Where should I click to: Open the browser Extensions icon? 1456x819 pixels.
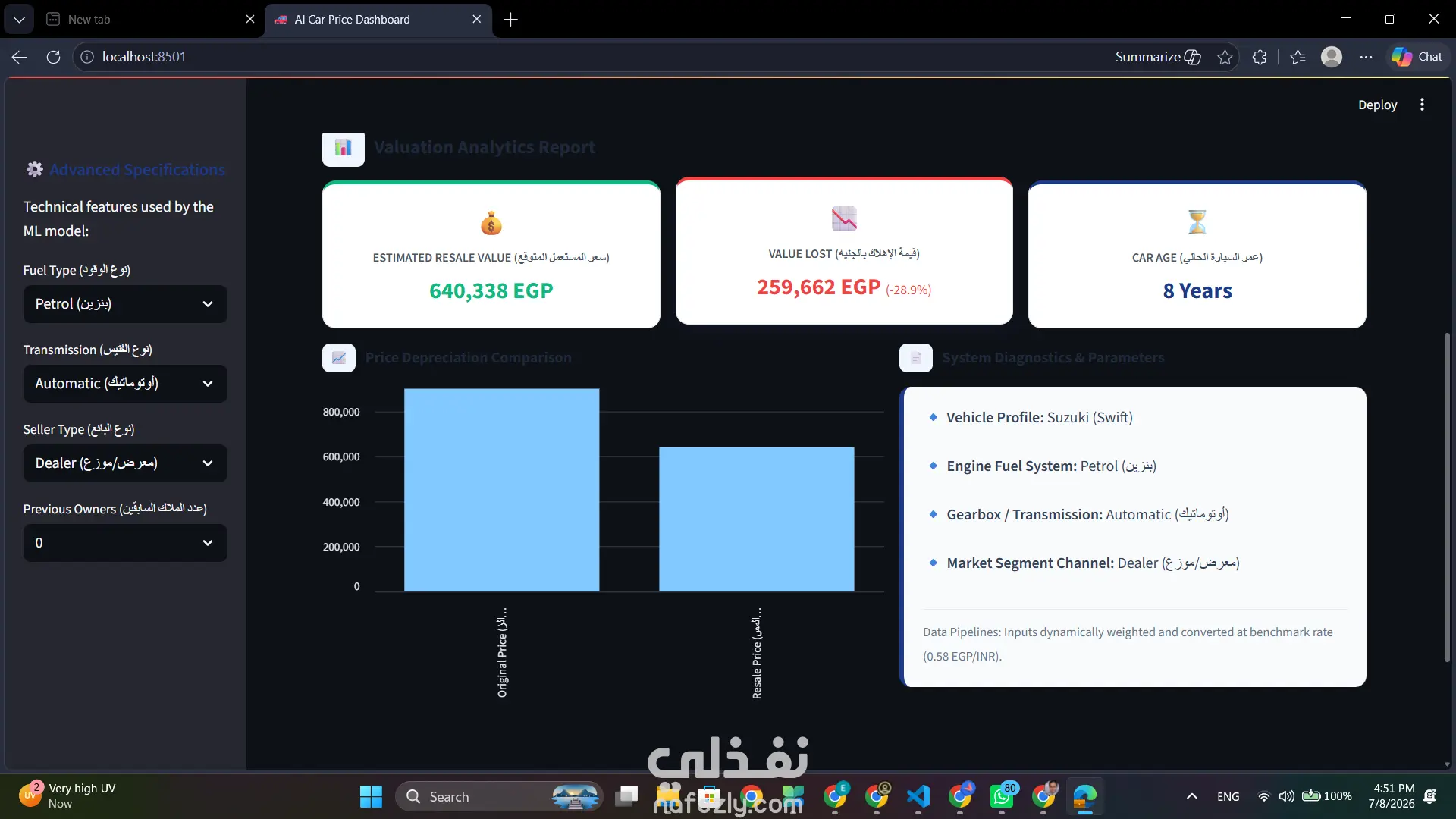(x=1260, y=57)
